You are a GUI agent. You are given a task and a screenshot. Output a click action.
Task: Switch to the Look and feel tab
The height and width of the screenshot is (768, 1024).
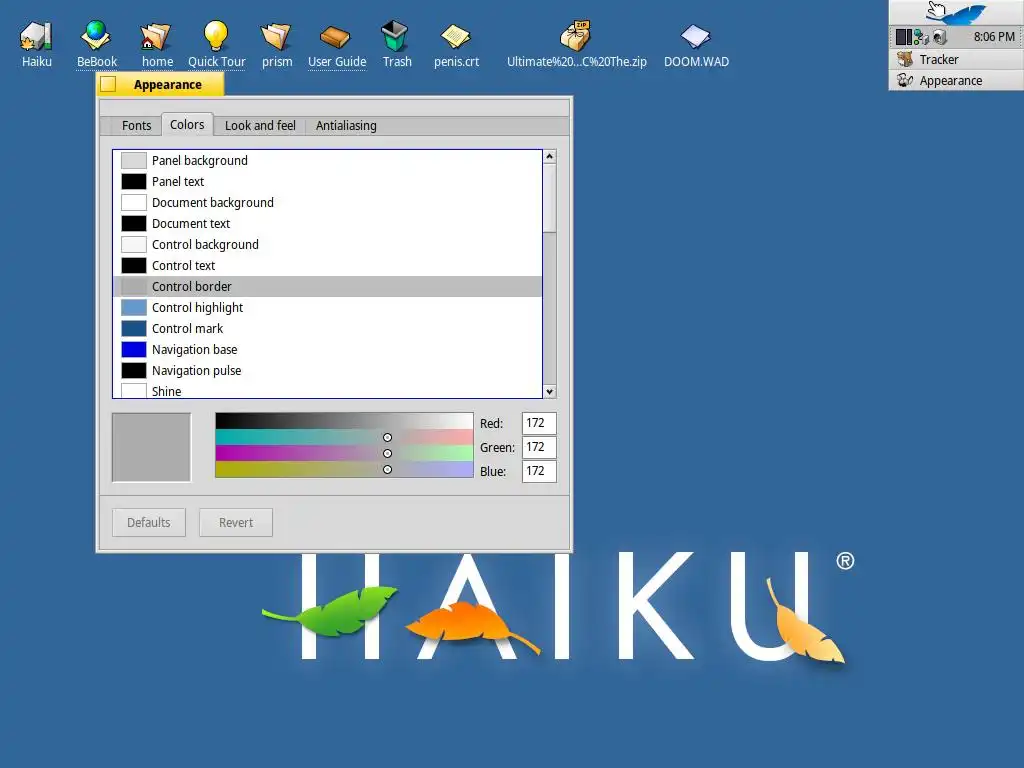pyautogui.click(x=260, y=125)
